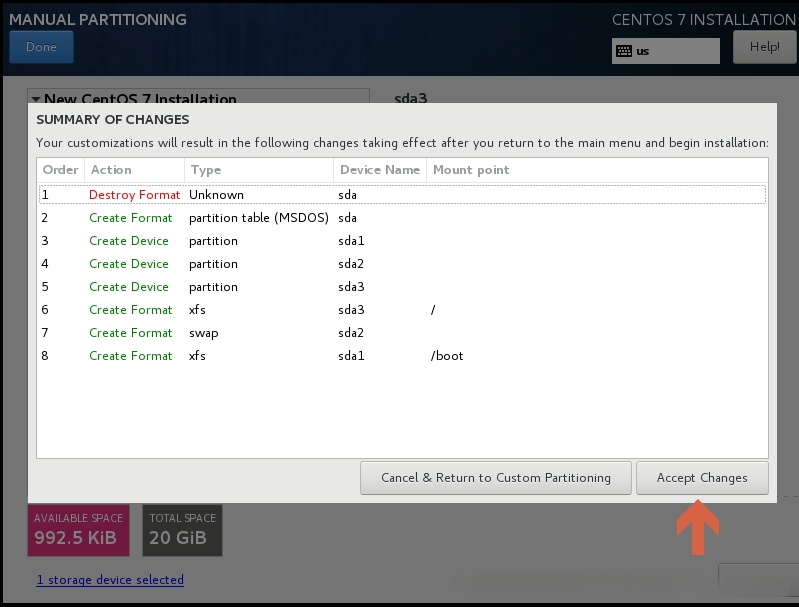799x607 pixels.
Task: Click the CENTOS 7 INSTALLATION header text
Action: click(704, 19)
